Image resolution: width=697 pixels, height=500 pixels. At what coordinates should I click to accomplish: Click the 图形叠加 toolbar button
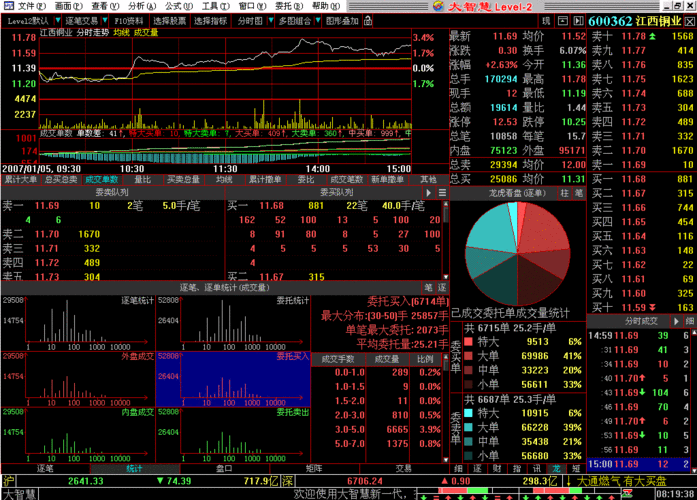342,21
